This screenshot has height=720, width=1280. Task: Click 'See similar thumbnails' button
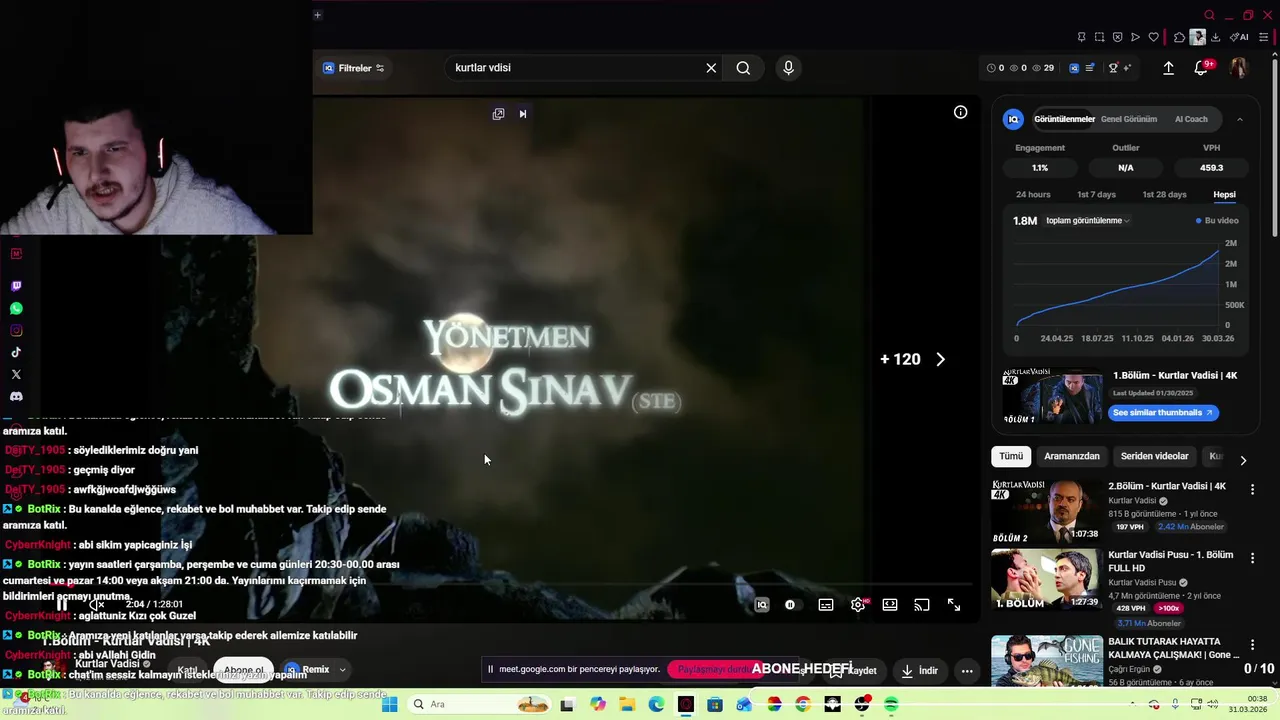coord(1163,412)
